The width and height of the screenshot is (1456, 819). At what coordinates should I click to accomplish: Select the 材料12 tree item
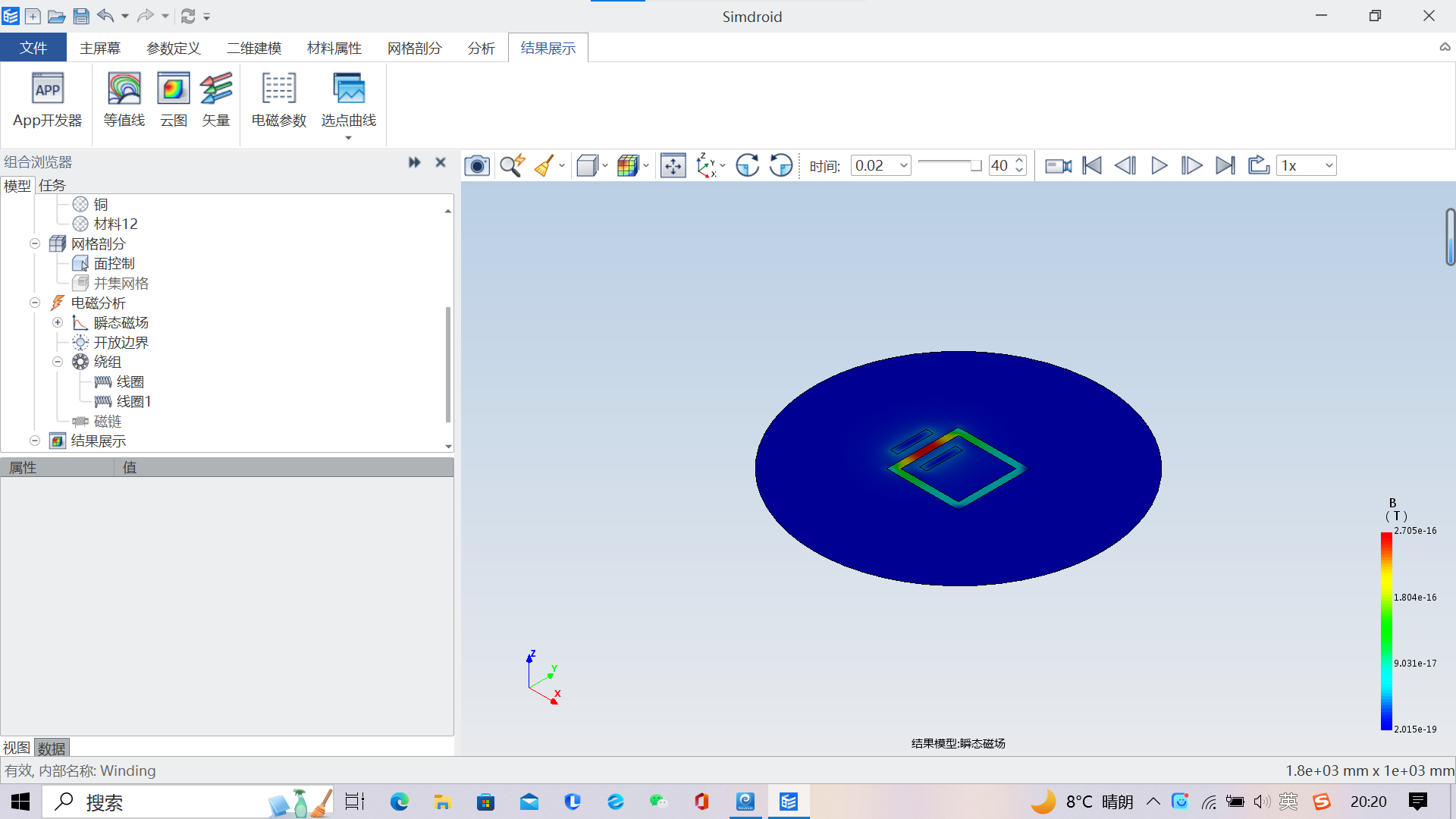[x=116, y=224]
